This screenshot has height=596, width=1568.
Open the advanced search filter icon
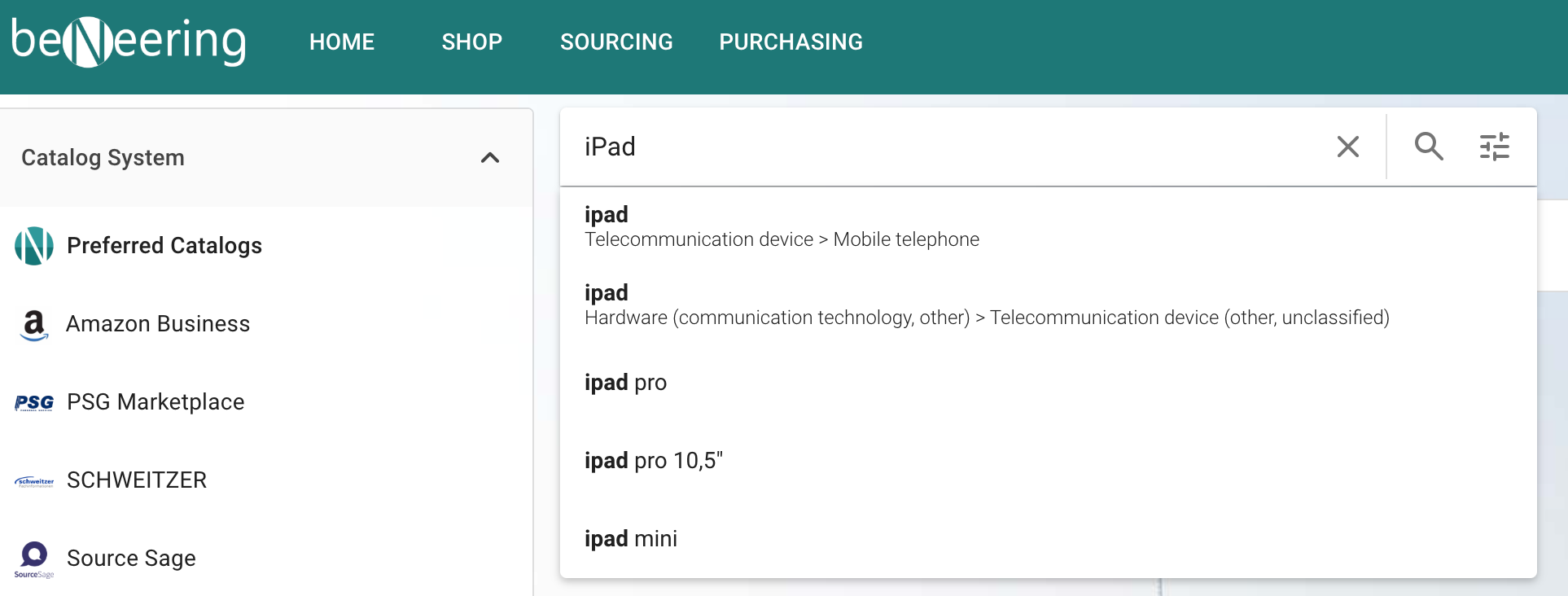[1494, 147]
